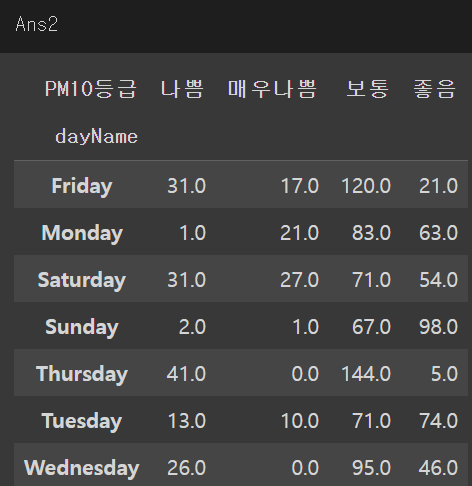
Task: Select the Wednesday row label
Action: [82, 468]
